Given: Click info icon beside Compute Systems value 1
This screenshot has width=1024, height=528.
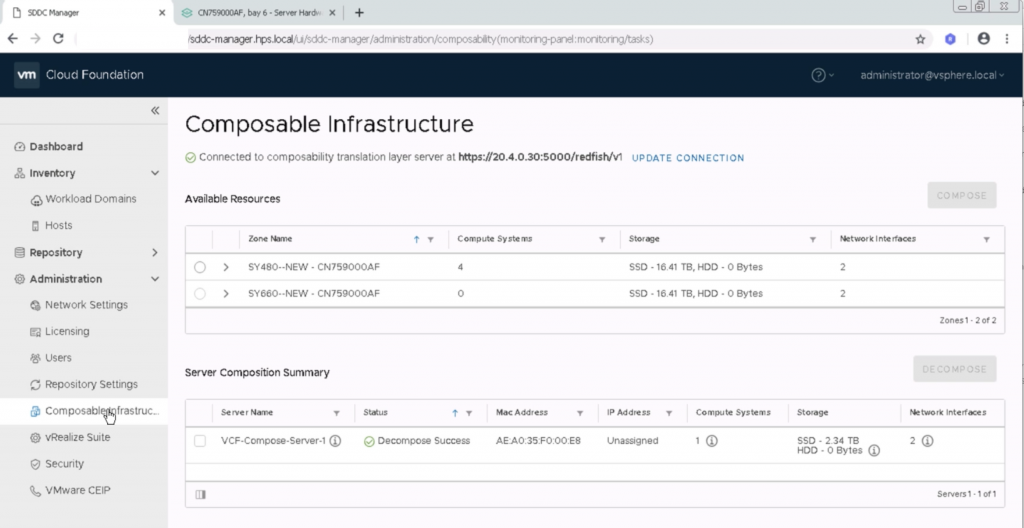Looking at the screenshot, I should point(712,441).
